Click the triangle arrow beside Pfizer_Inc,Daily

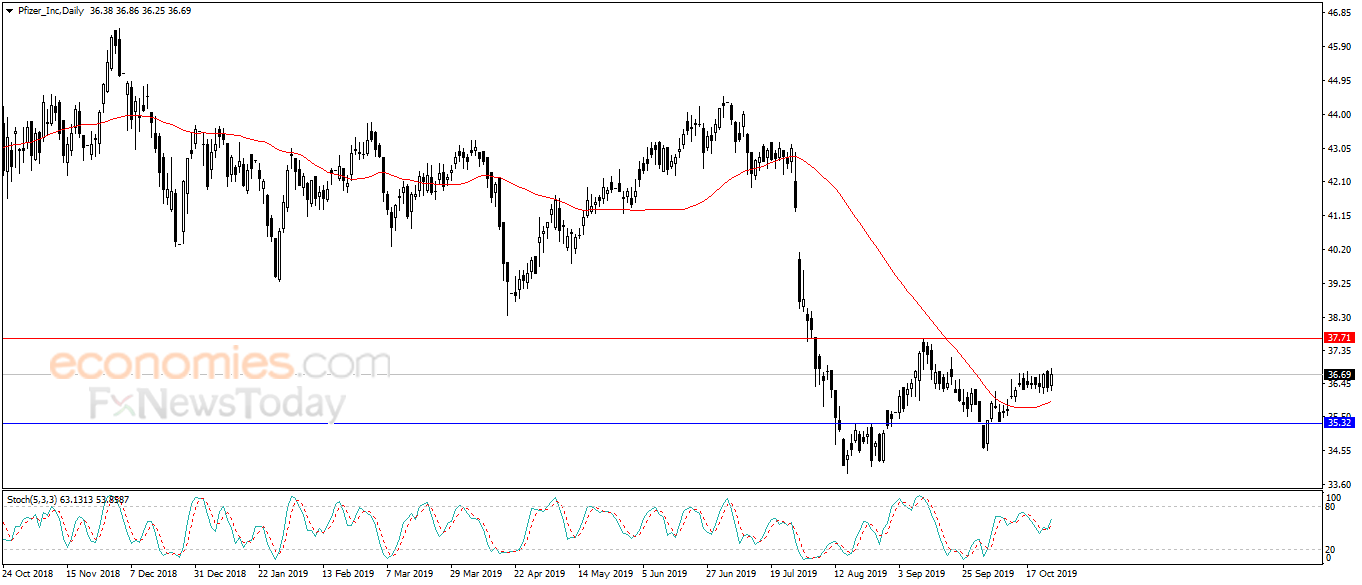[x=9, y=8]
